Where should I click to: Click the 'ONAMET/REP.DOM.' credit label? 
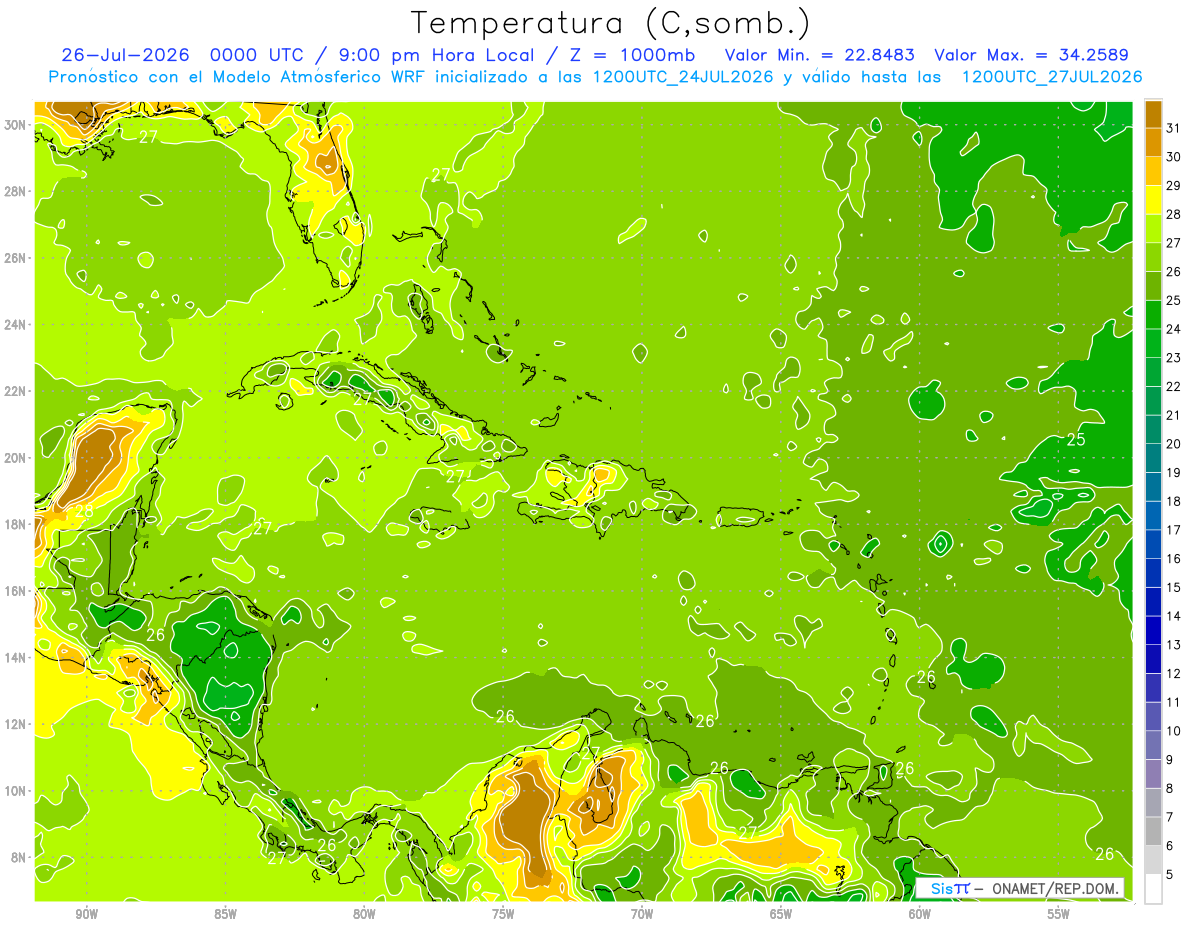pos(1054,888)
